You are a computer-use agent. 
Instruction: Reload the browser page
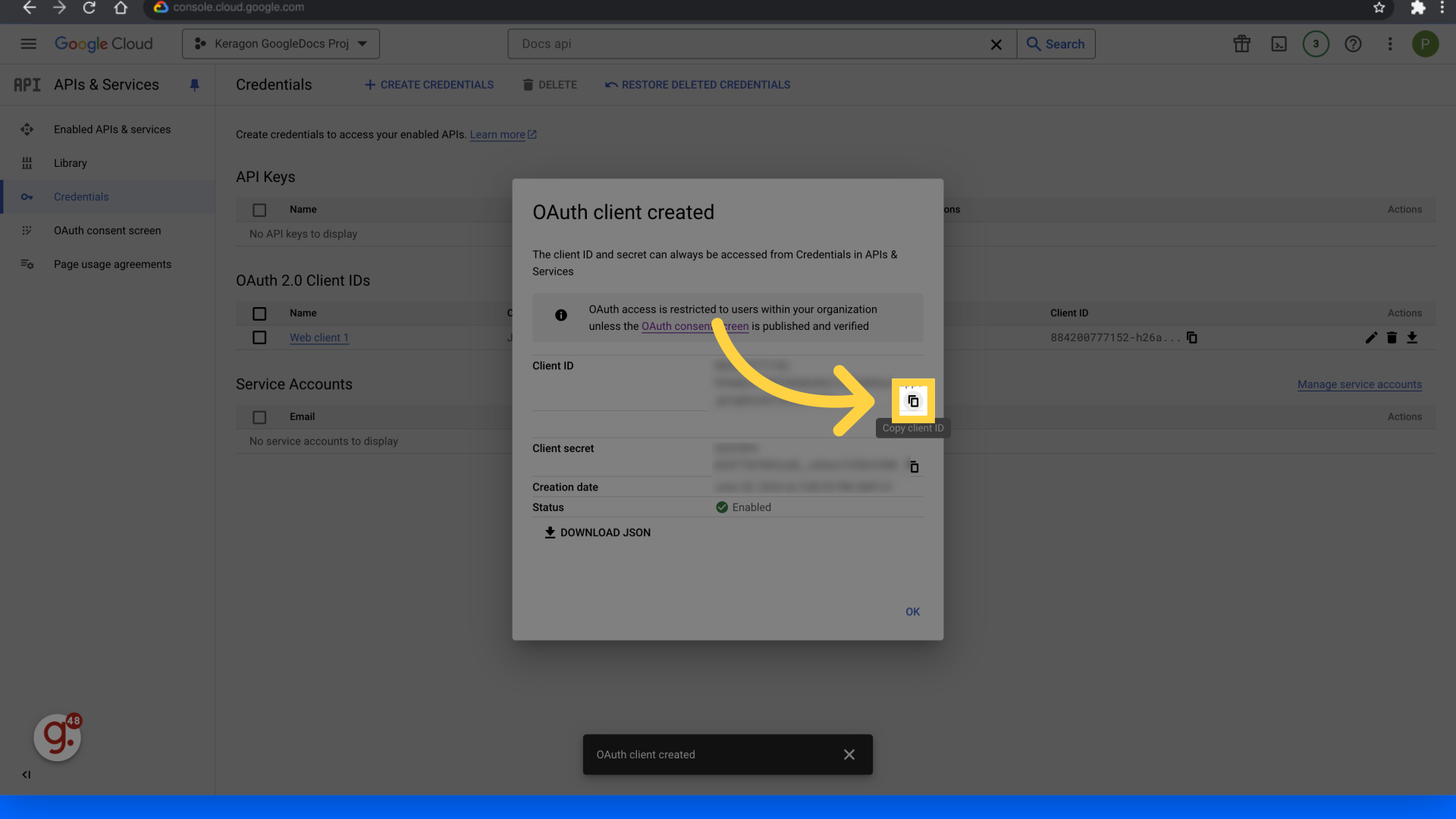click(89, 8)
